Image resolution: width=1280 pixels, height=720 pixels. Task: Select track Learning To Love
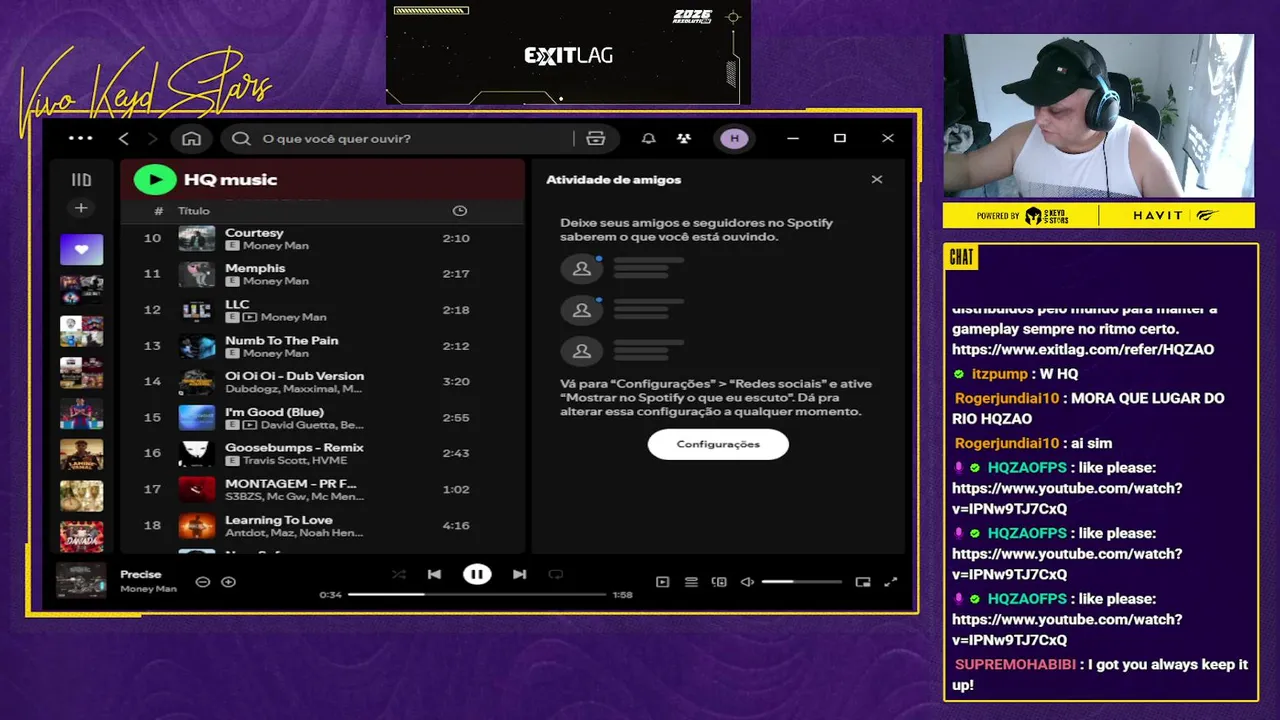[x=278, y=520]
